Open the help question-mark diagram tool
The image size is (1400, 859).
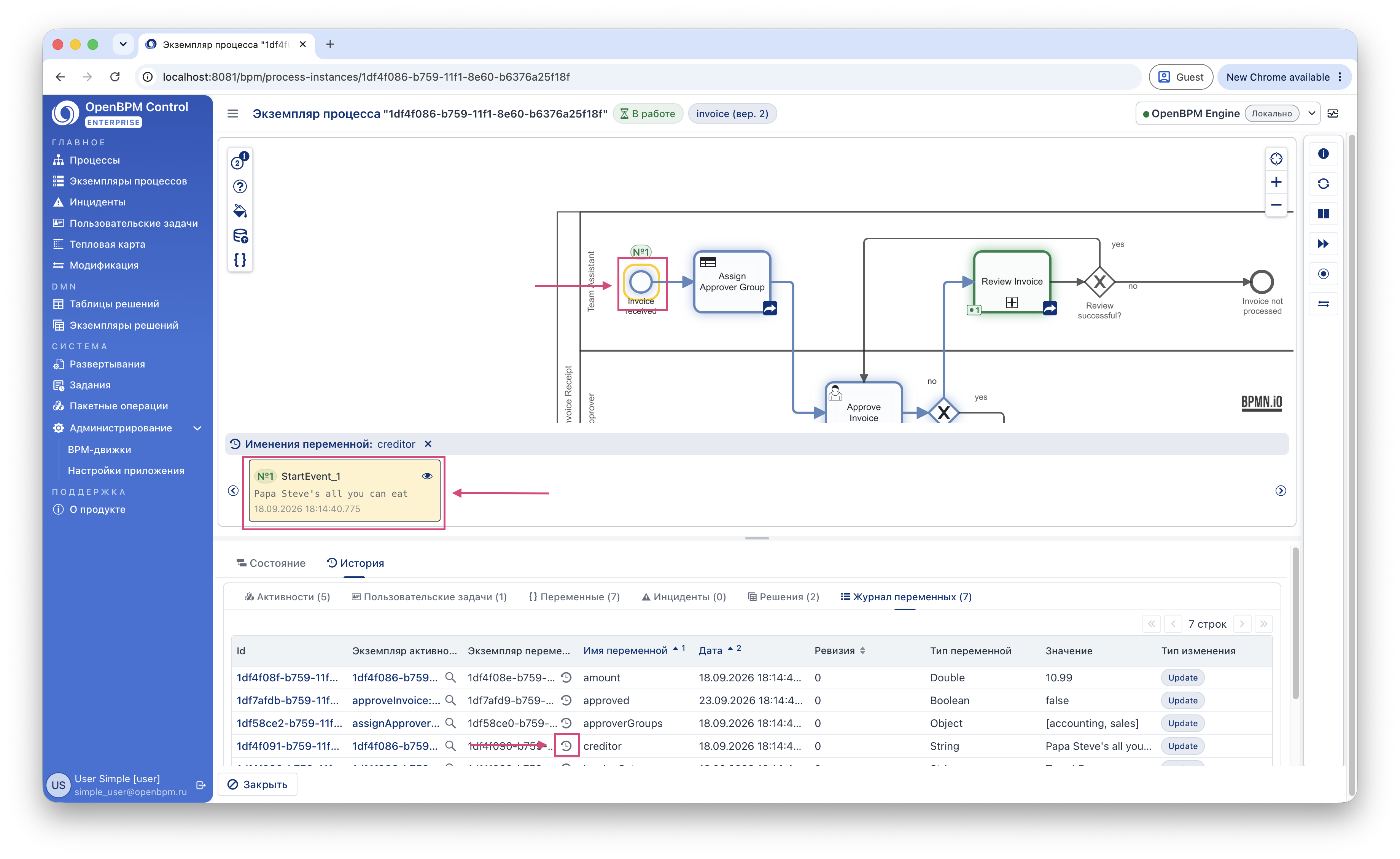coord(240,186)
